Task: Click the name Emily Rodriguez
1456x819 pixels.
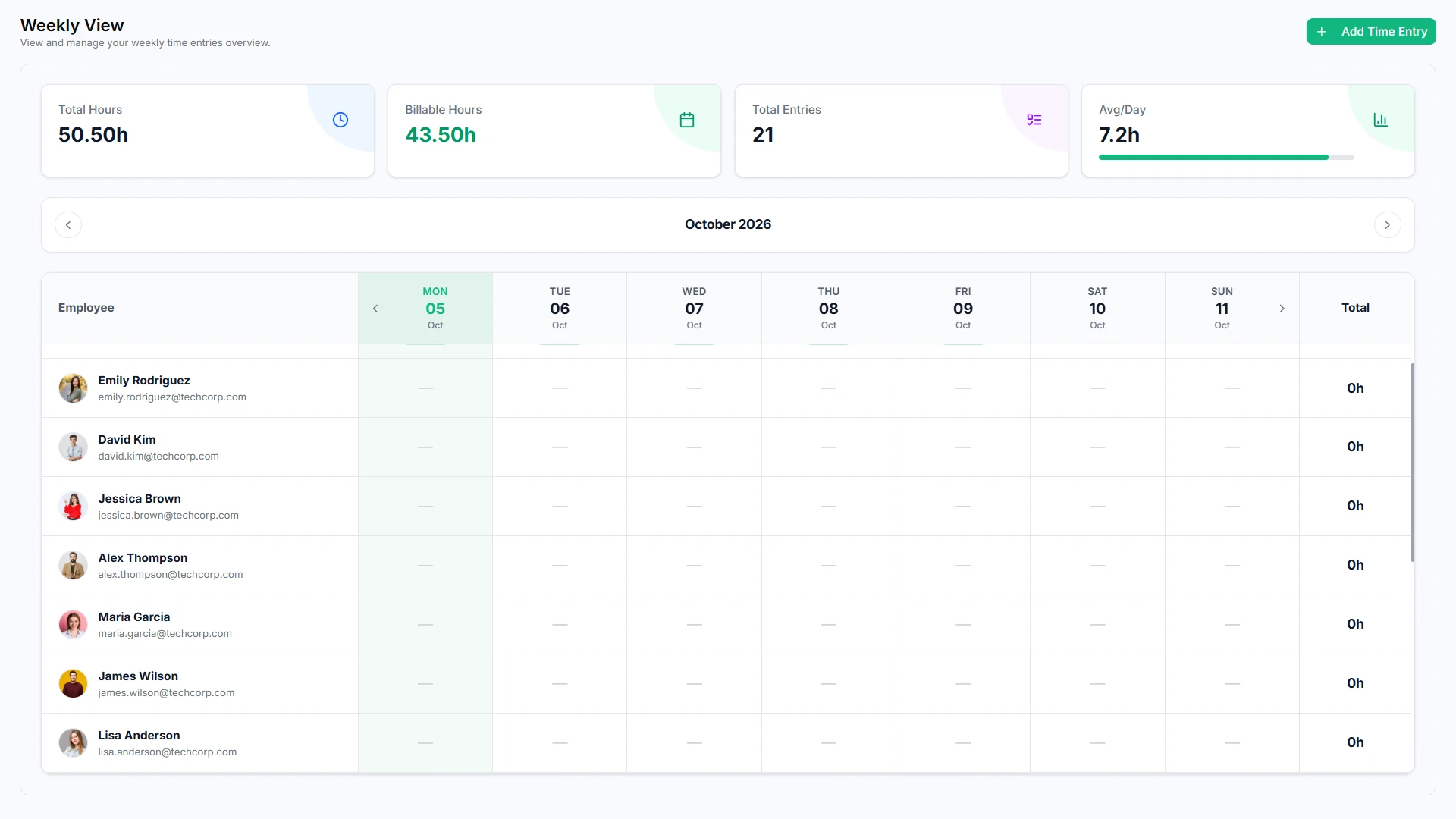Action: click(x=144, y=381)
